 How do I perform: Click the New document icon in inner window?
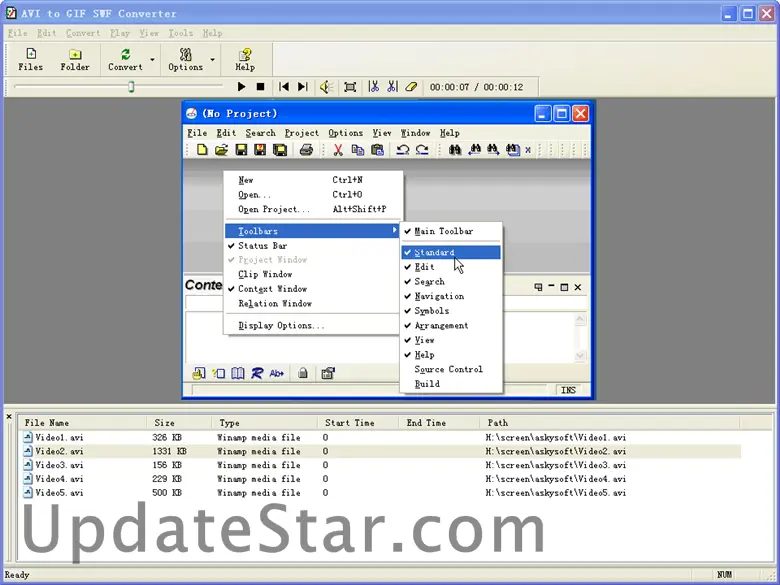(202, 150)
